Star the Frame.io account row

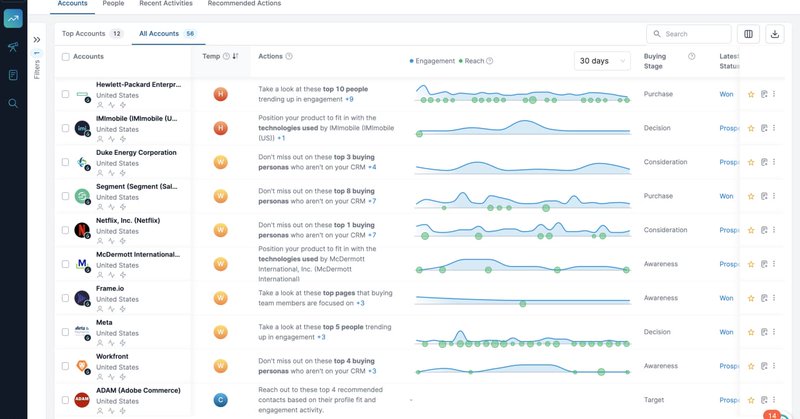coord(751,298)
